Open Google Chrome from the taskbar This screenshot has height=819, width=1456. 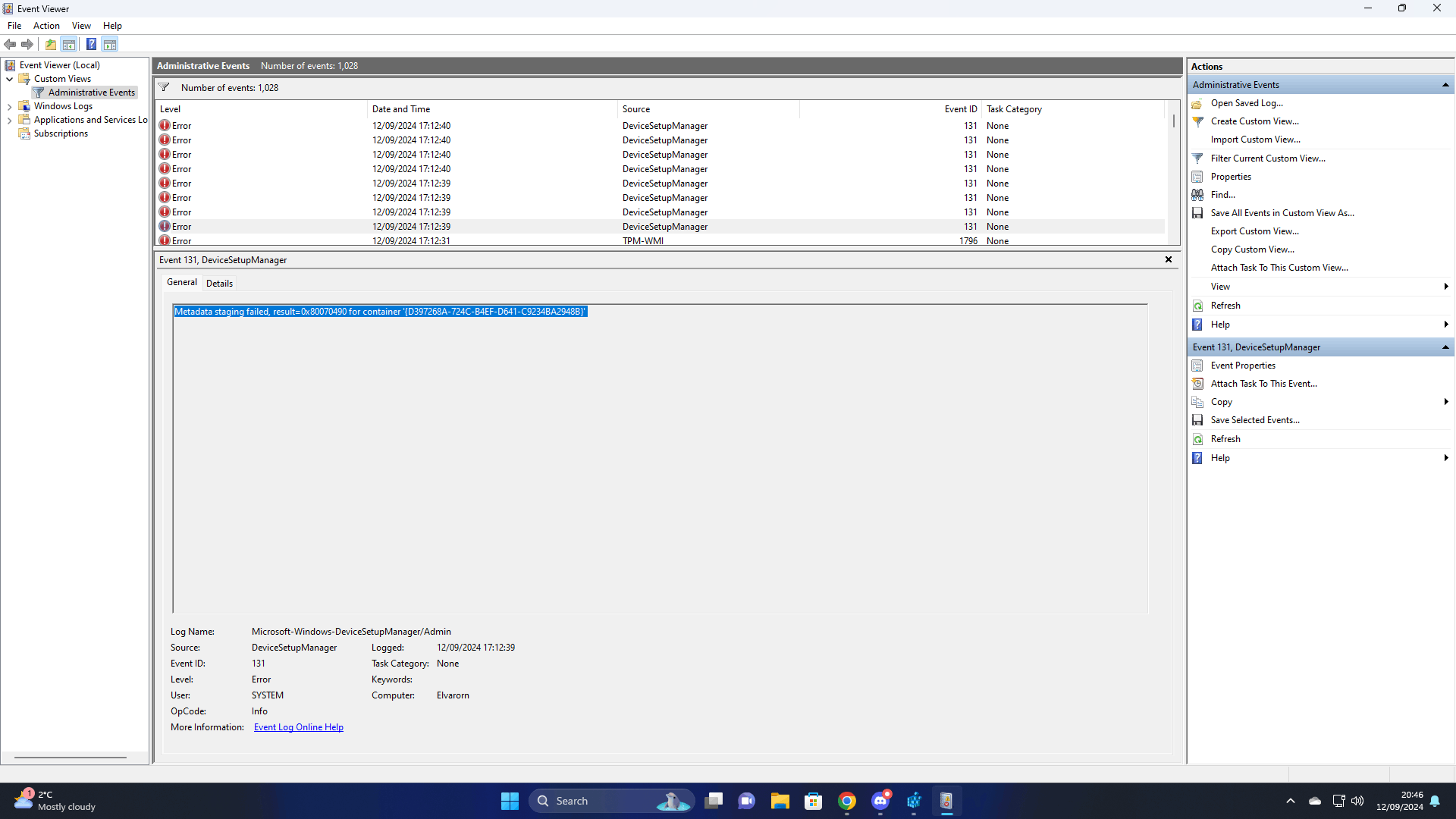point(847,801)
